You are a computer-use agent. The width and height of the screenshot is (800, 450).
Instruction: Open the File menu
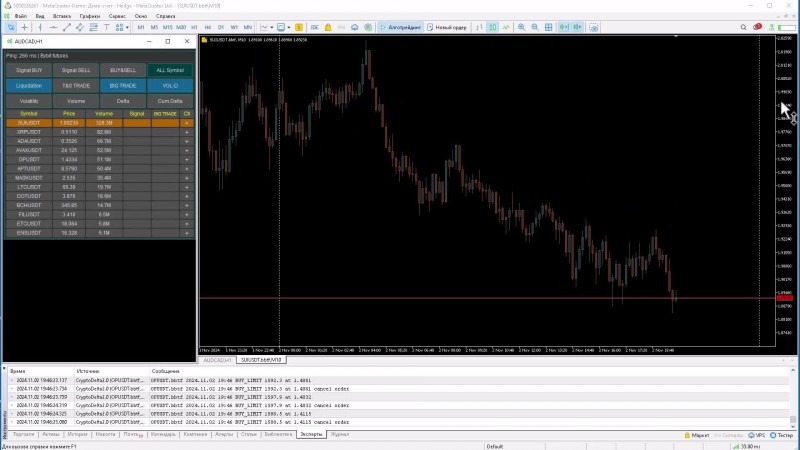pos(21,16)
